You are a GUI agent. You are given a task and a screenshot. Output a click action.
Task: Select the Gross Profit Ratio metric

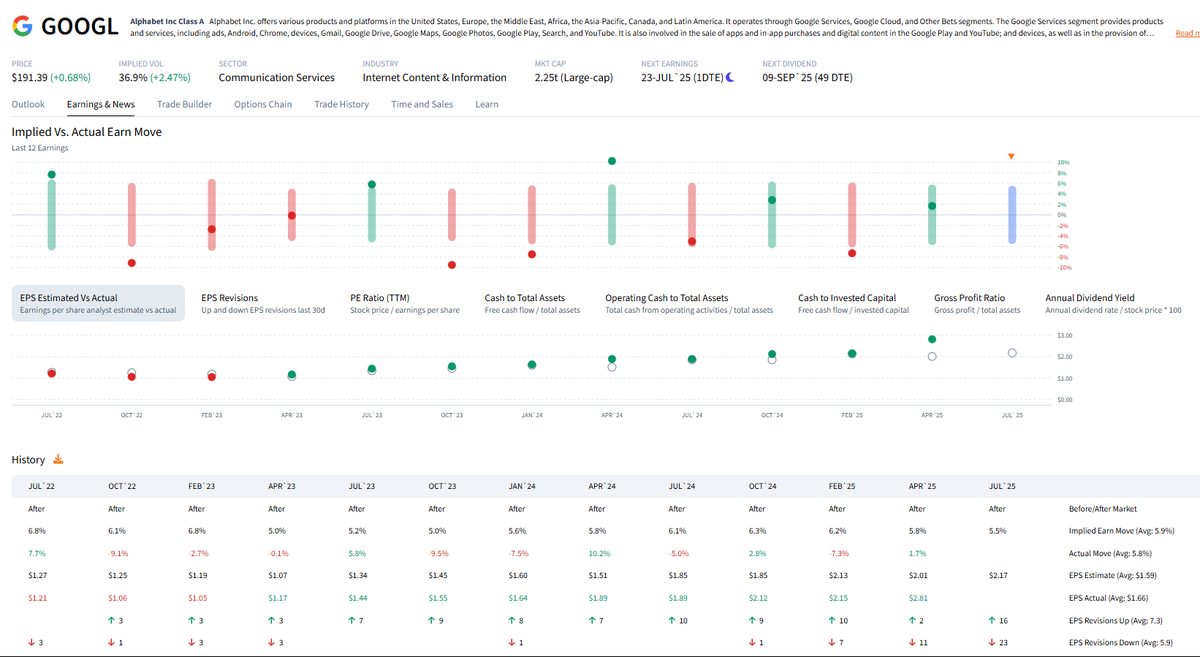pyautogui.click(x=978, y=303)
